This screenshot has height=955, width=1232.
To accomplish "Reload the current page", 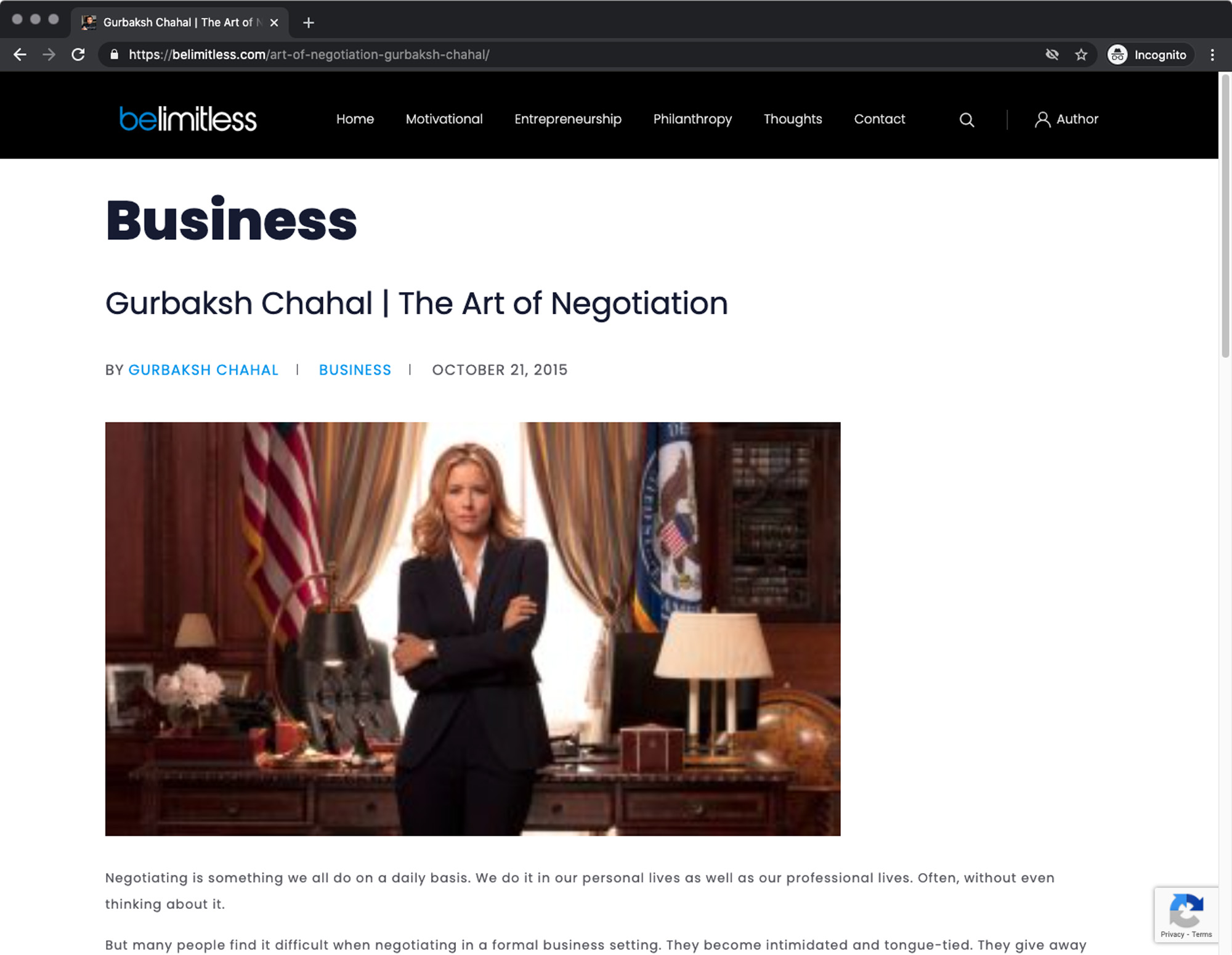I will [x=78, y=55].
